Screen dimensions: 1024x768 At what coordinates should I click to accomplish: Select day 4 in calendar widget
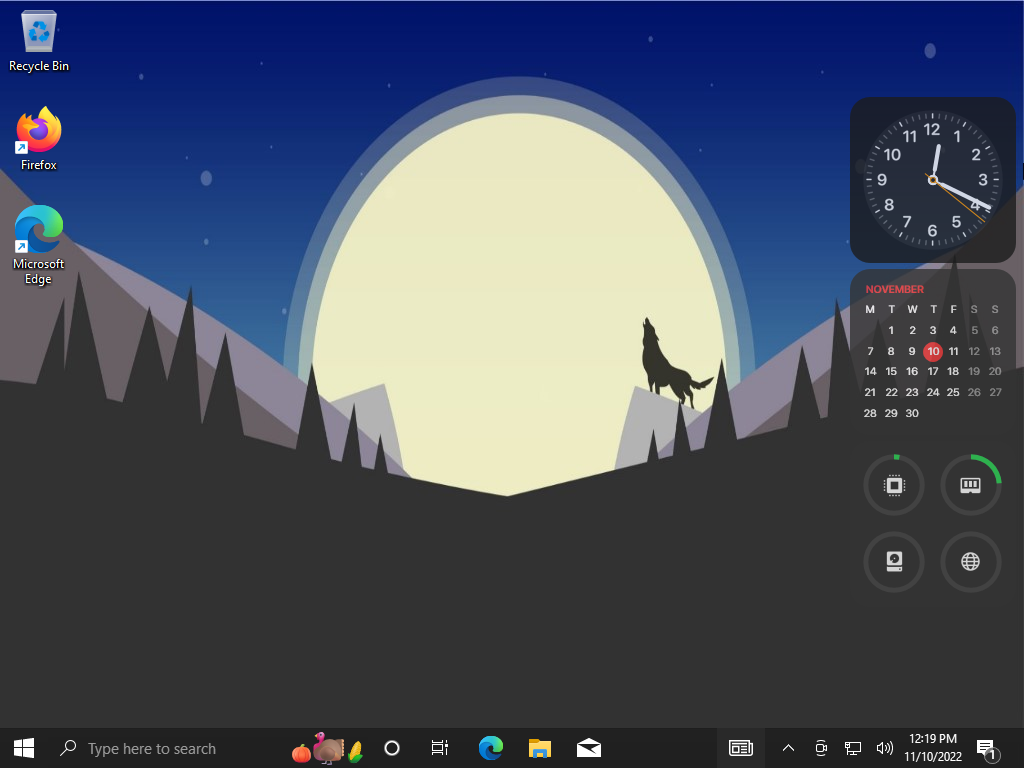(953, 330)
